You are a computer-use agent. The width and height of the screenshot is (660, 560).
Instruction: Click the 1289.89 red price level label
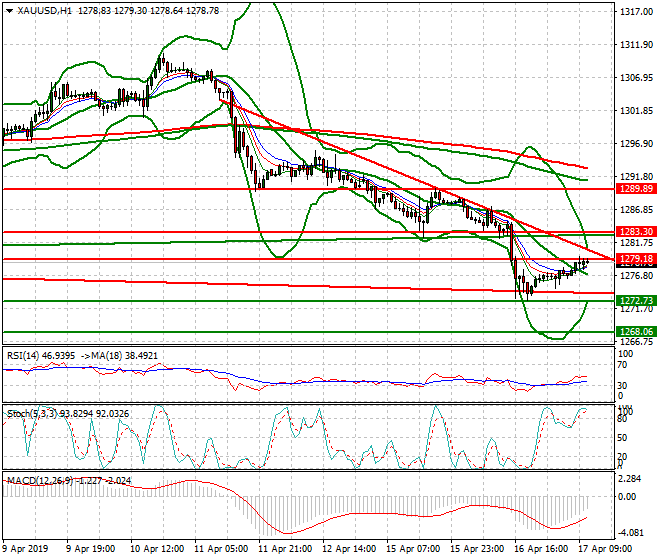click(x=636, y=189)
